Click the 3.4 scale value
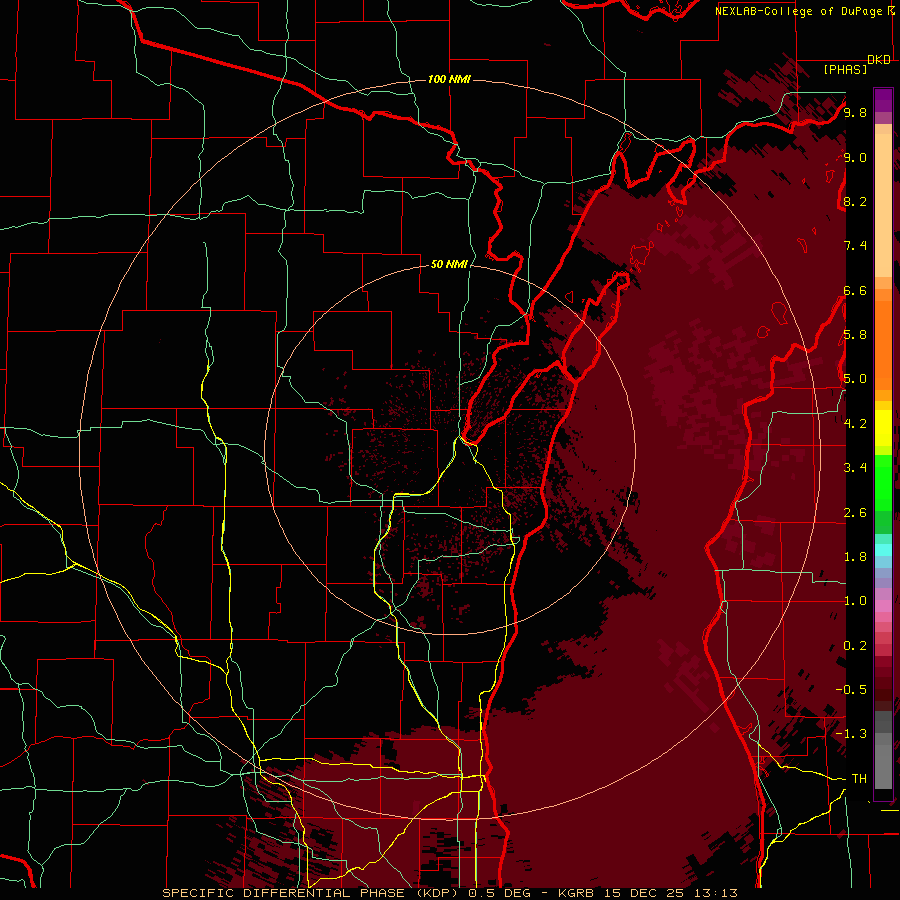This screenshot has width=900, height=900. point(855,468)
